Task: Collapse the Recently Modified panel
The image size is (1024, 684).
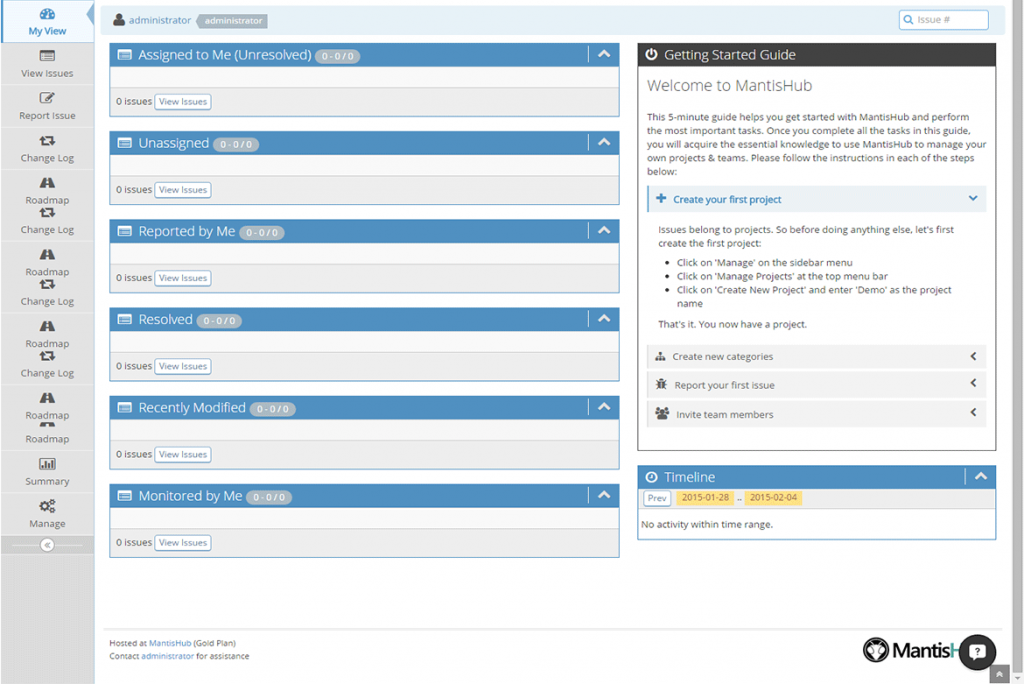Action: [604, 407]
